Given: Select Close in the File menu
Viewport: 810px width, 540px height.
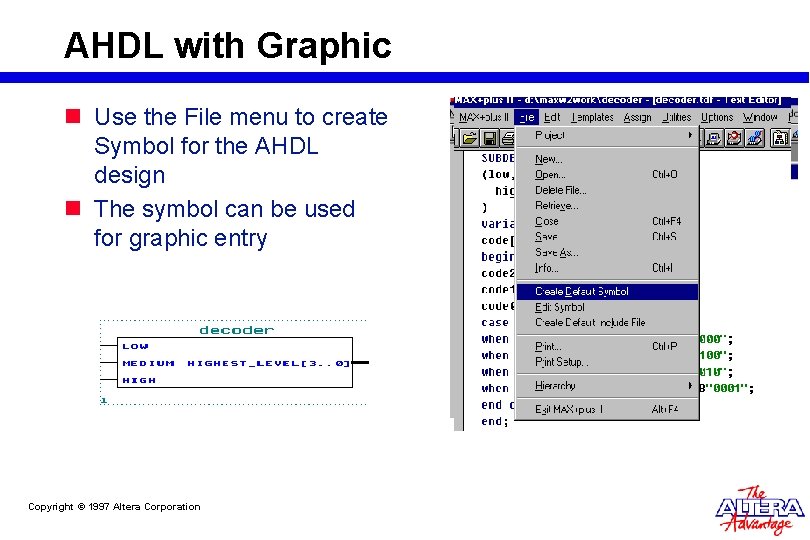Looking at the screenshot, I should pyautogui.click(x=608, y=221).
